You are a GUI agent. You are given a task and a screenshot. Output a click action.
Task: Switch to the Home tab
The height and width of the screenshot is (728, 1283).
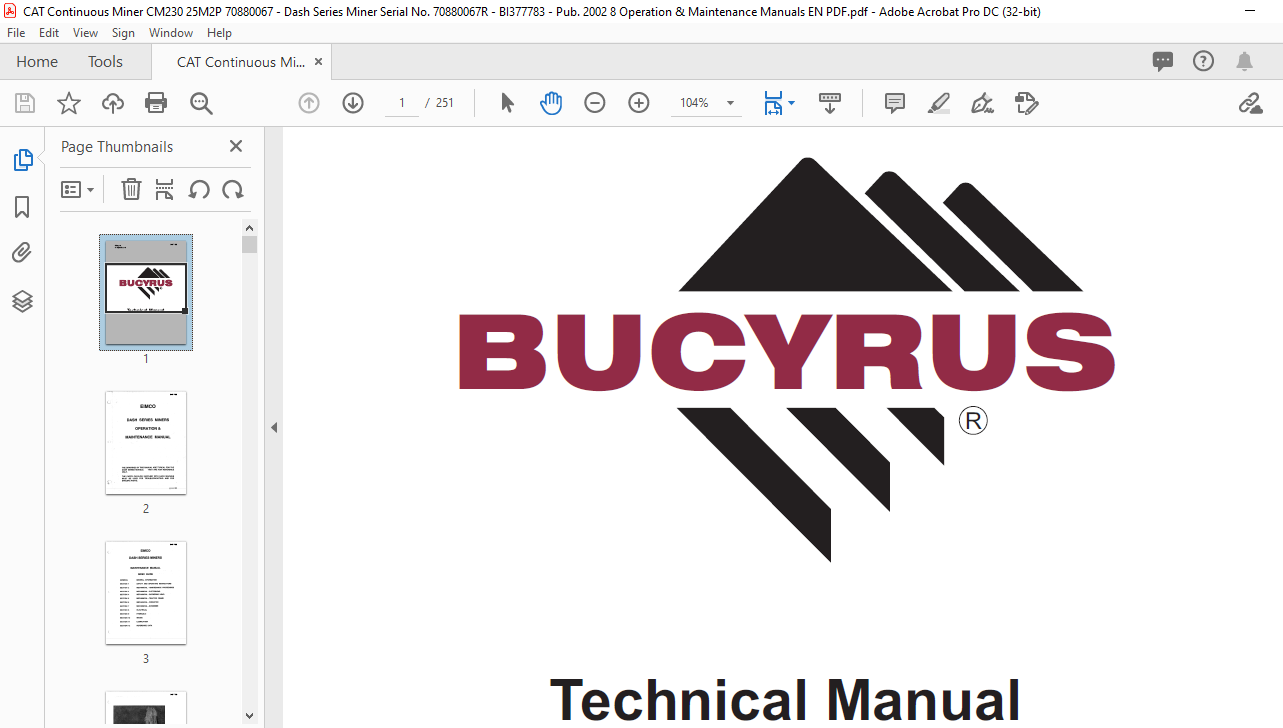37,61
